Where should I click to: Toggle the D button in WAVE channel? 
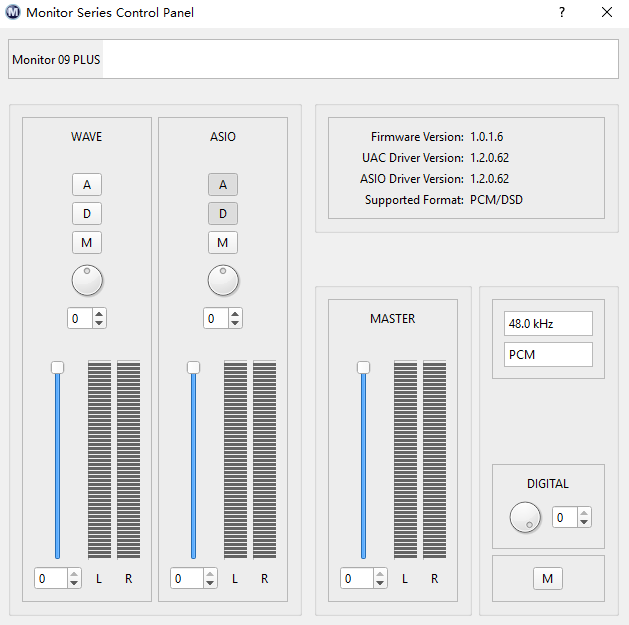(87, 213)
